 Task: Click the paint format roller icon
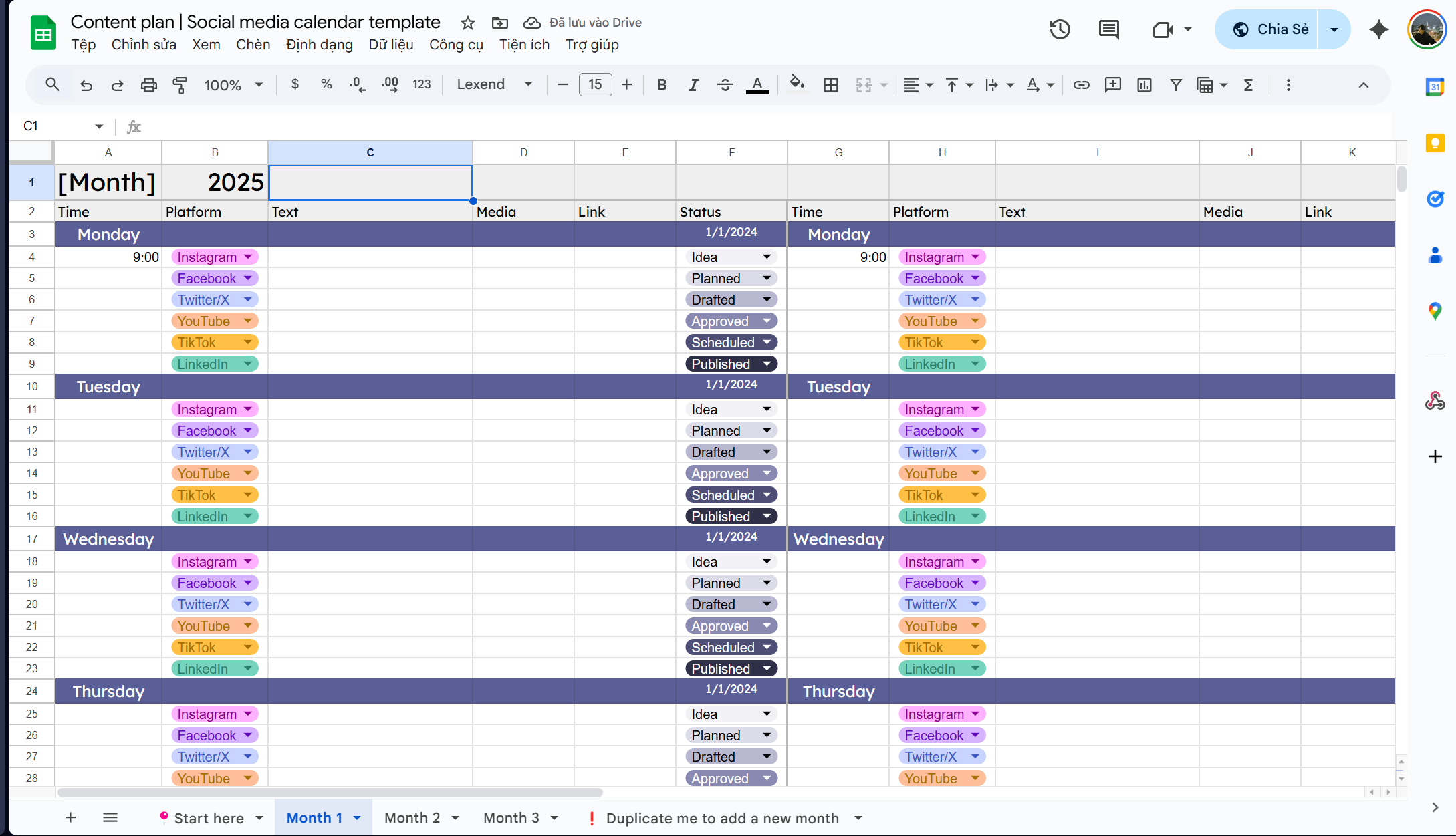coord(180,85)
